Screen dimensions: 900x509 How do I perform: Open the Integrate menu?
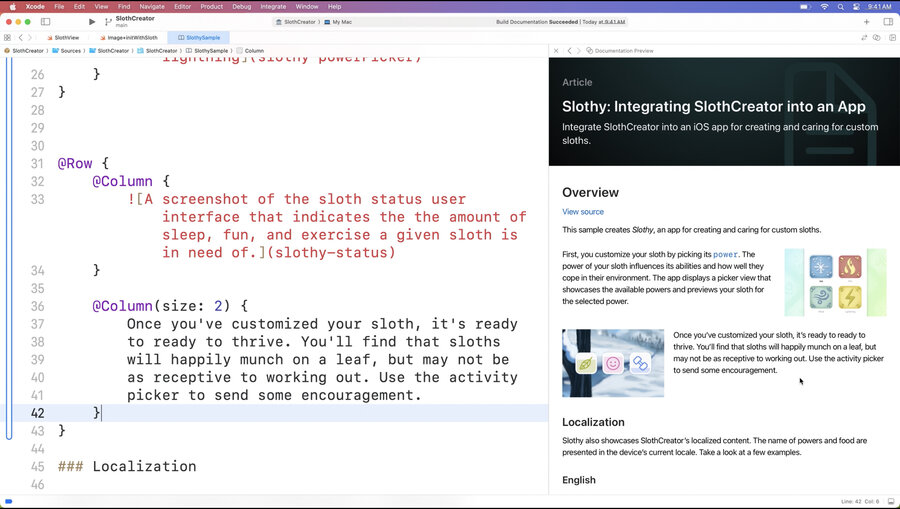tap(273, 6)
